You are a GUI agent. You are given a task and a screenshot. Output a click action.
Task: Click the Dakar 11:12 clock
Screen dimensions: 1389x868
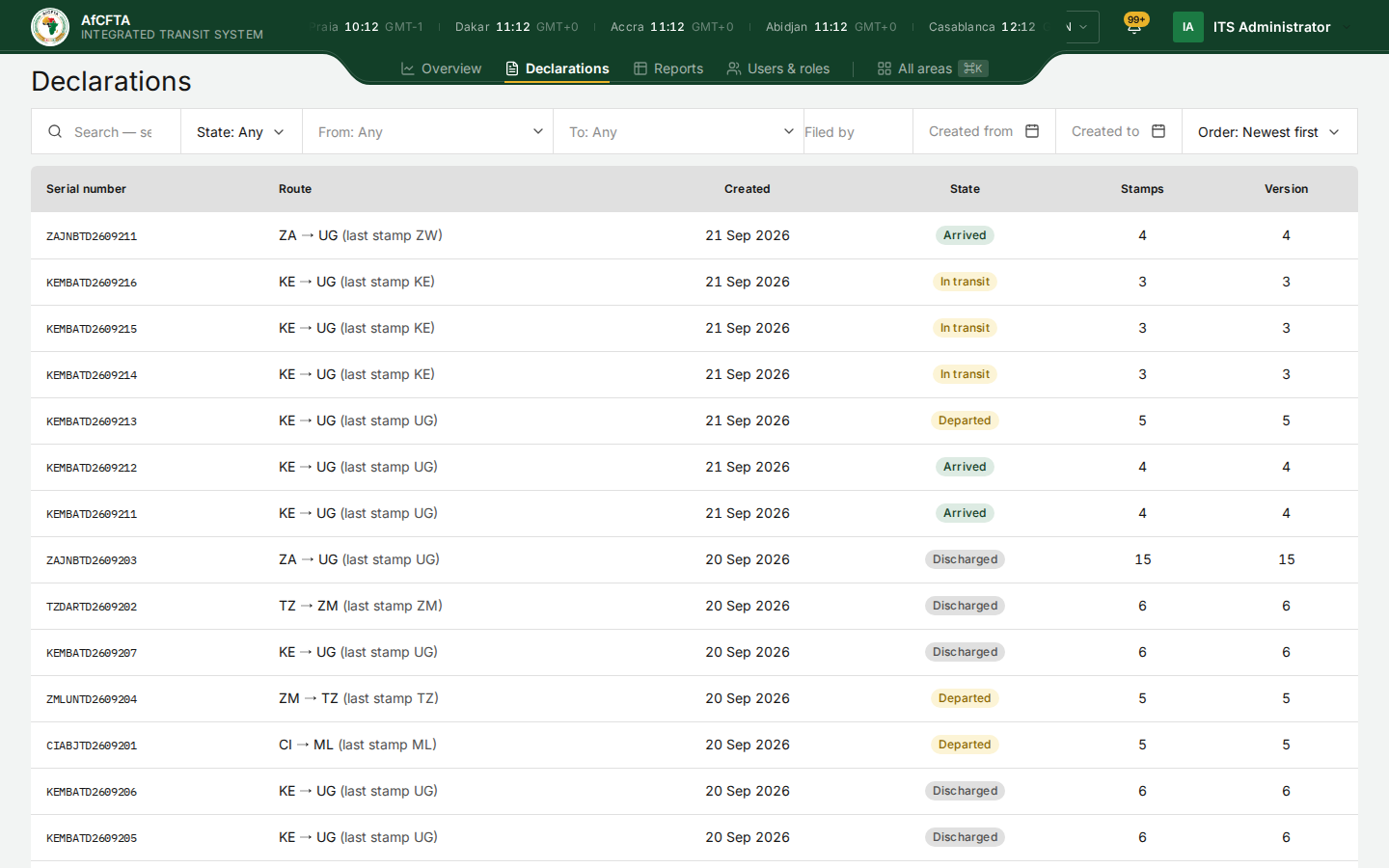tap(517, 27)
